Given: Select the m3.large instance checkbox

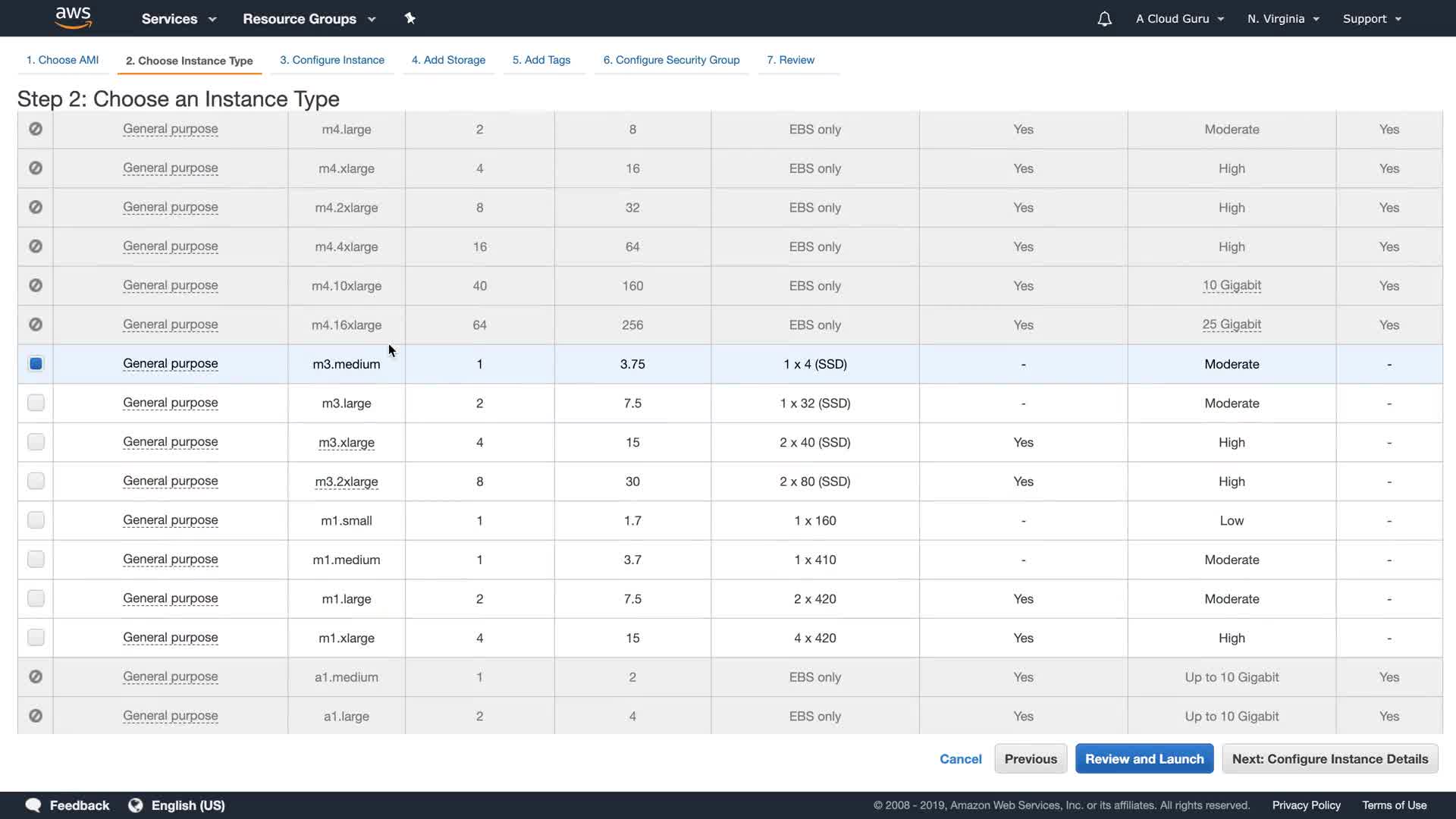Looking at the screenshot, I should [x=36, y=403].
